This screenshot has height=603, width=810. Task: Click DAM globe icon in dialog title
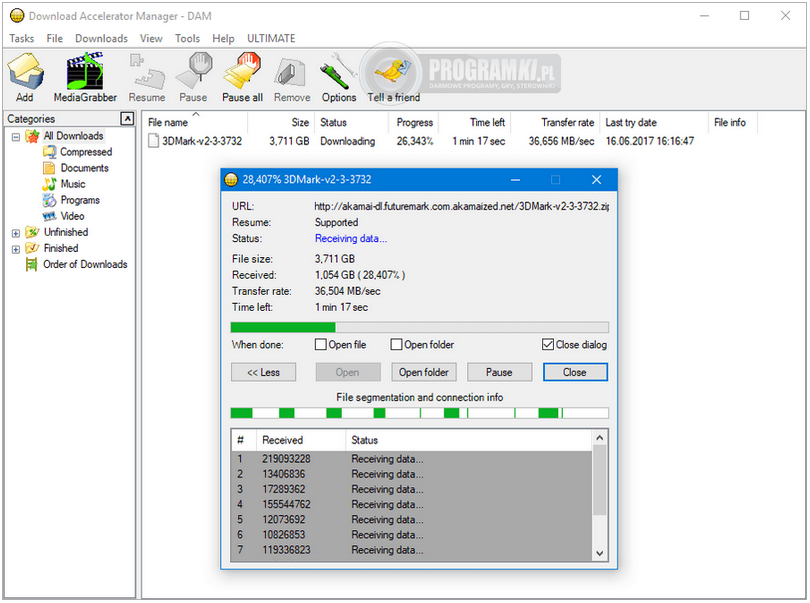coord(231,180)
